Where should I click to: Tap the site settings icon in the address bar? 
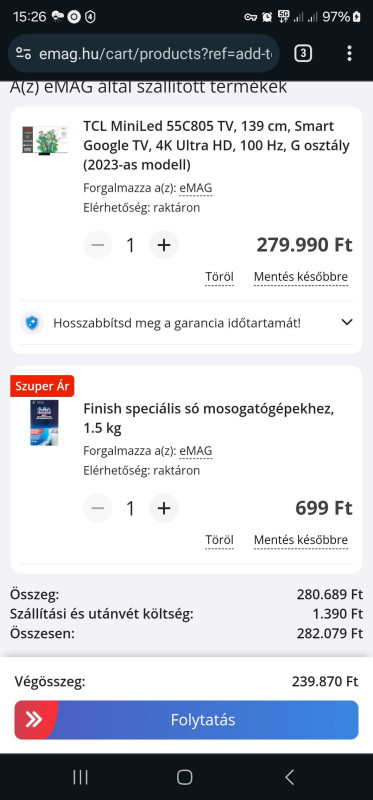[23, 54]
